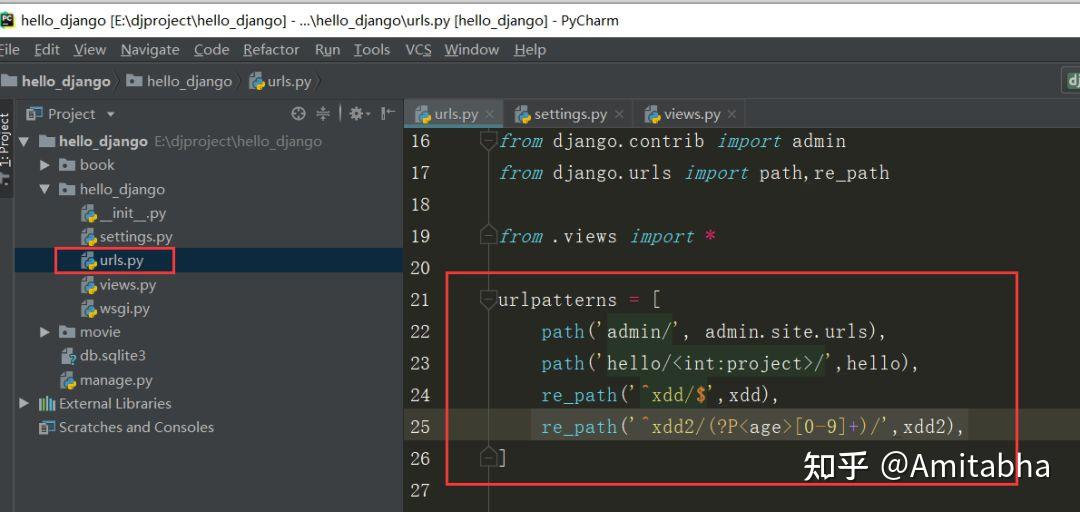This screenshot has width=1080, height=512.
Task: Open the Code menu
Action: click(x=211, y=50)
